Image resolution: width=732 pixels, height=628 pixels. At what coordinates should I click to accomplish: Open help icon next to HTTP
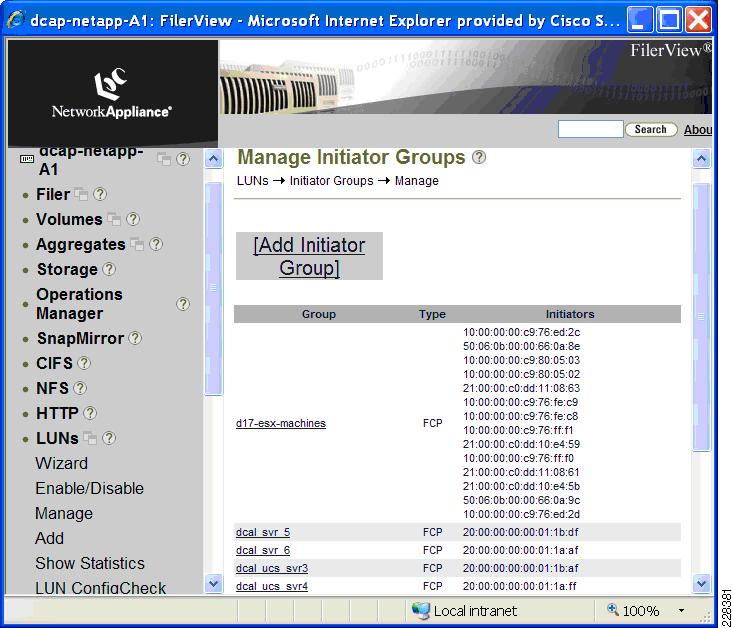[90, 413]
